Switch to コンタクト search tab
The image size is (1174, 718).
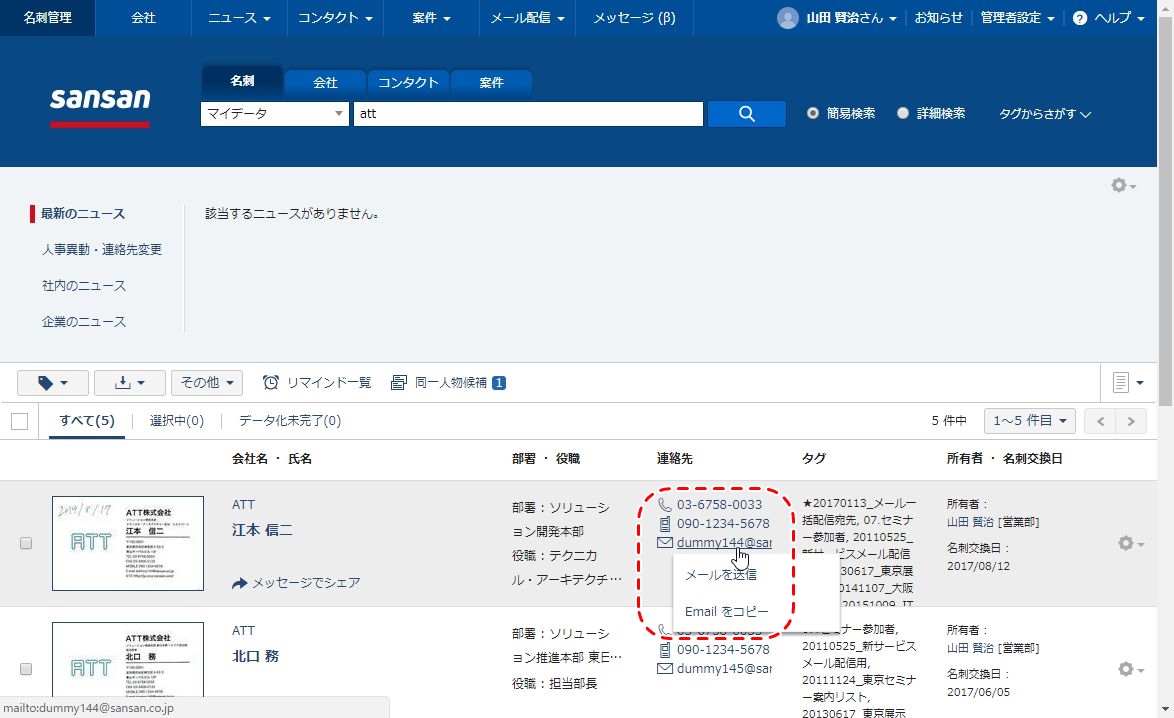[408, 82]
